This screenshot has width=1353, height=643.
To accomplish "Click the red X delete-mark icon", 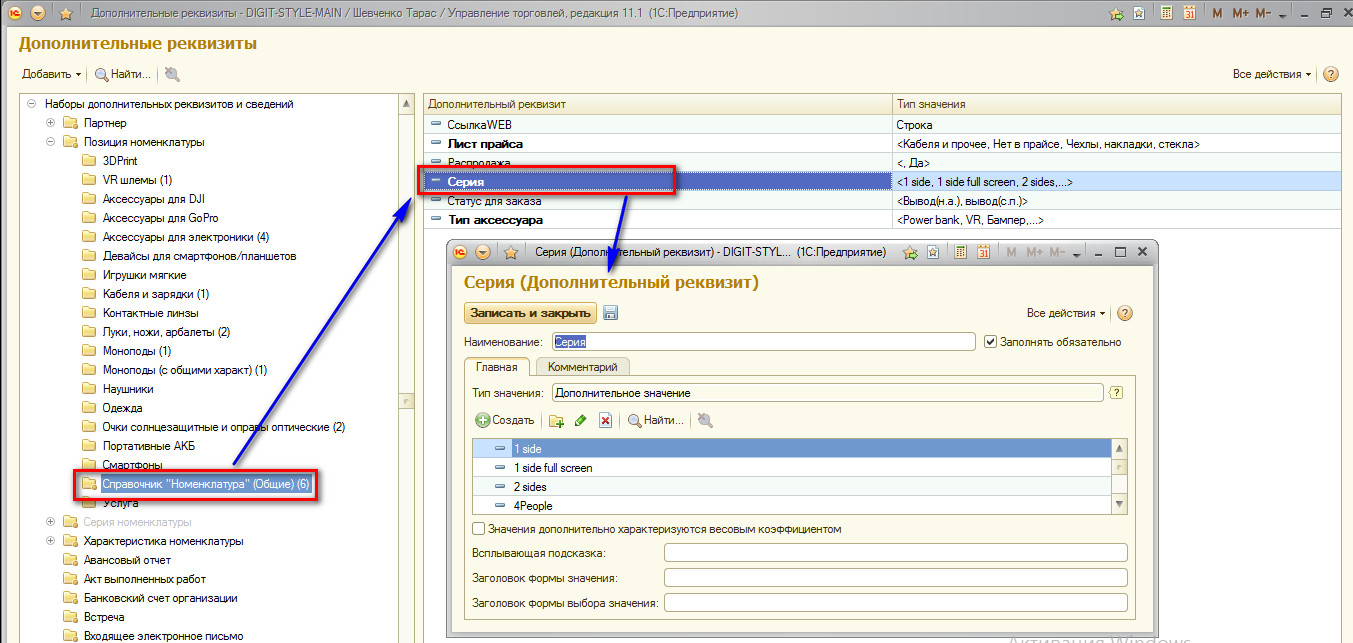I will [x=605, y=421].
